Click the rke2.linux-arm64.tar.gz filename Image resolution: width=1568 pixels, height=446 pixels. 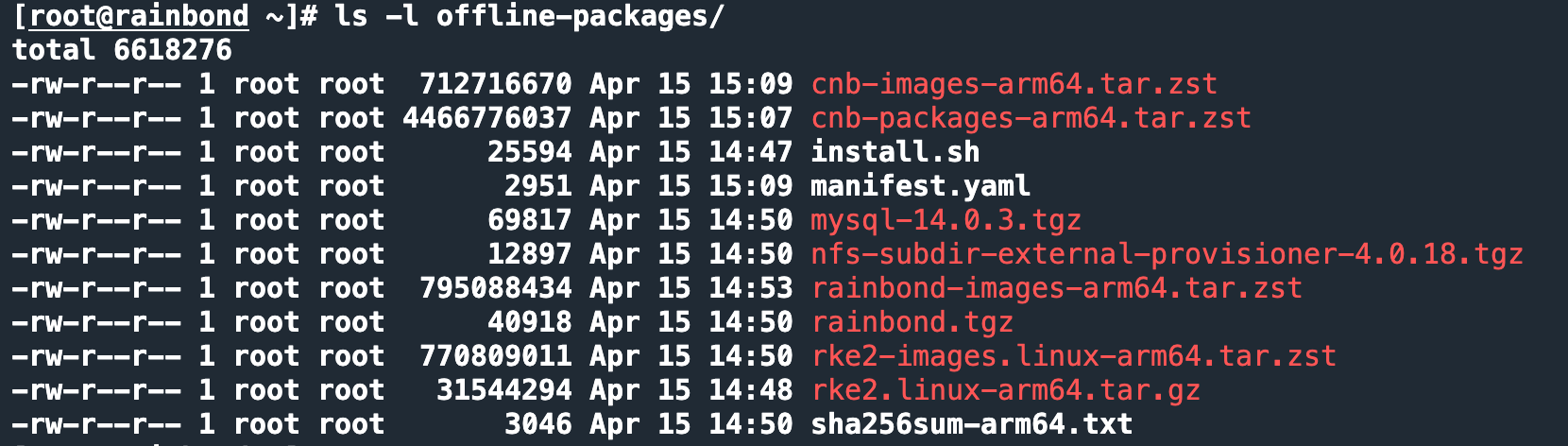click(x=1005, y=390)
